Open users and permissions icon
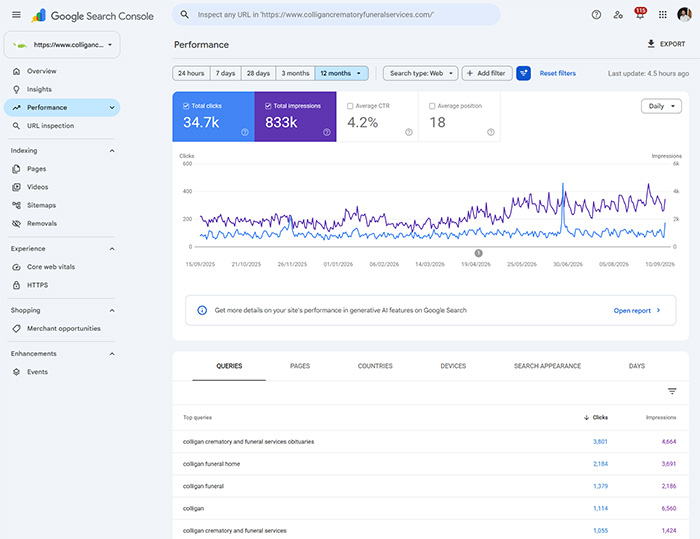The width and height of the screenshot is (700, 539). pos(618,15)
